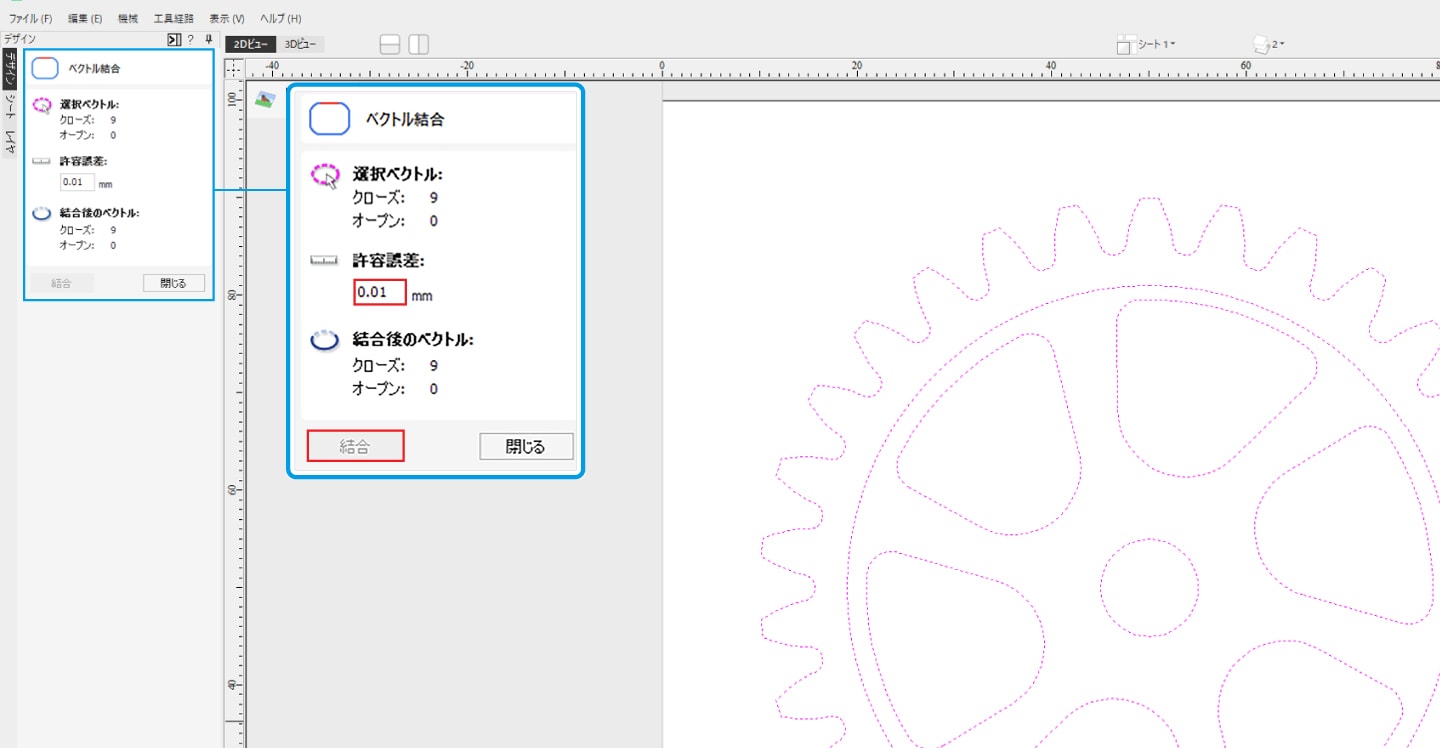Switch to the シート side tab
Viewport: 1440px width, 748px height.
[9, 107]
